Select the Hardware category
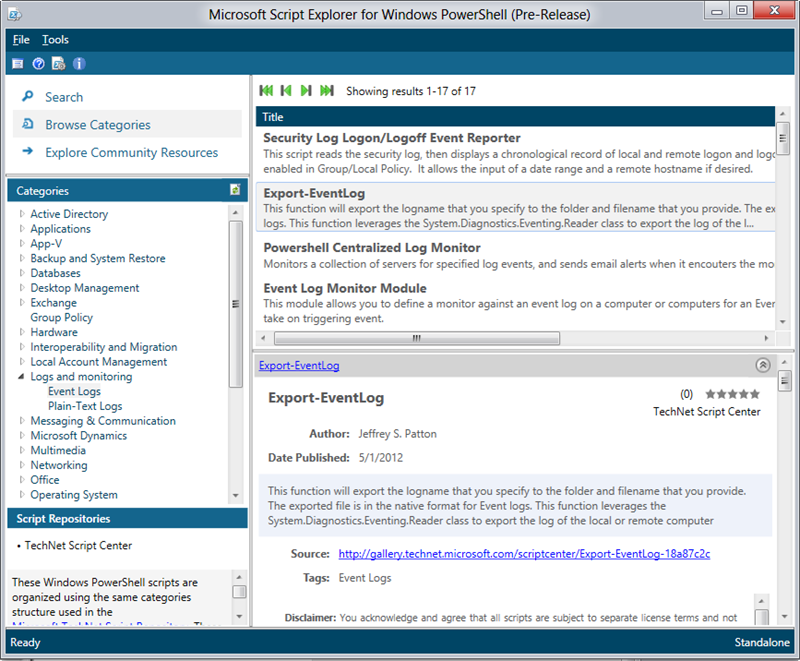 [54, 332]
